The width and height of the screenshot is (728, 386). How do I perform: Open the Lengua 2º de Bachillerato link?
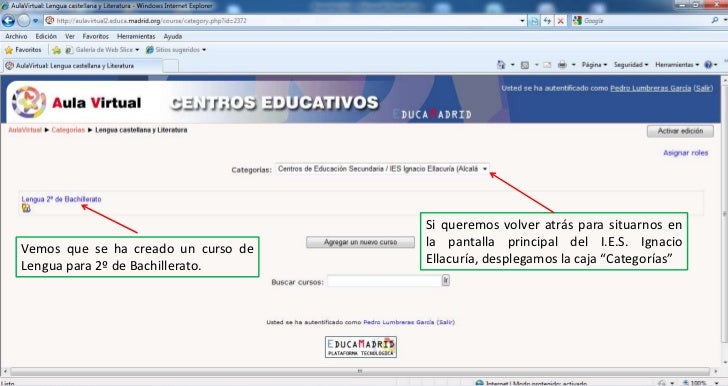(61, 199)
